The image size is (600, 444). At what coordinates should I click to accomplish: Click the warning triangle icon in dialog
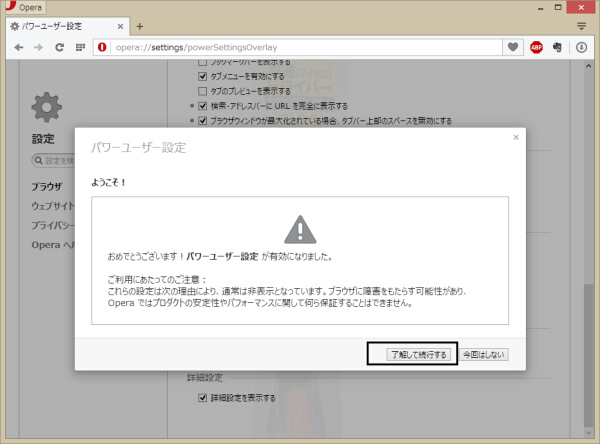pos(300,230)
